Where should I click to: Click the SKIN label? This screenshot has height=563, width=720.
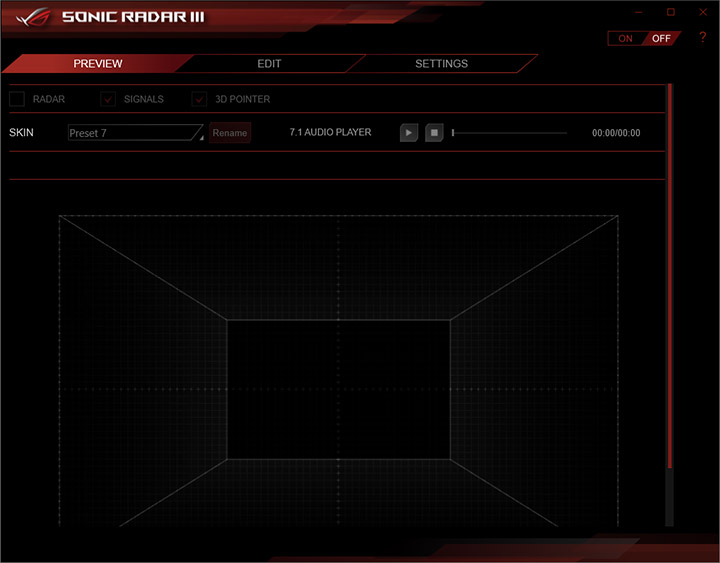click(21, 133)
